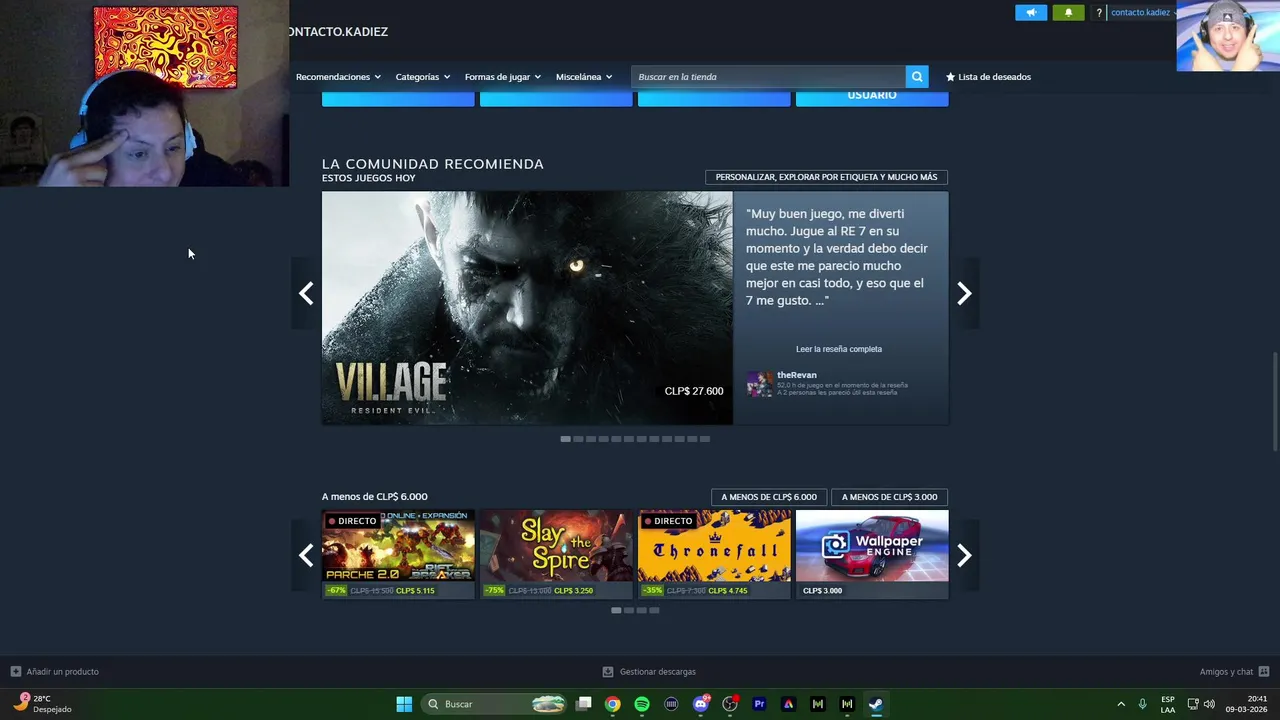Click the page vertical scrollbar thumb
The image size is (1280, 720).
[1275, 401]
